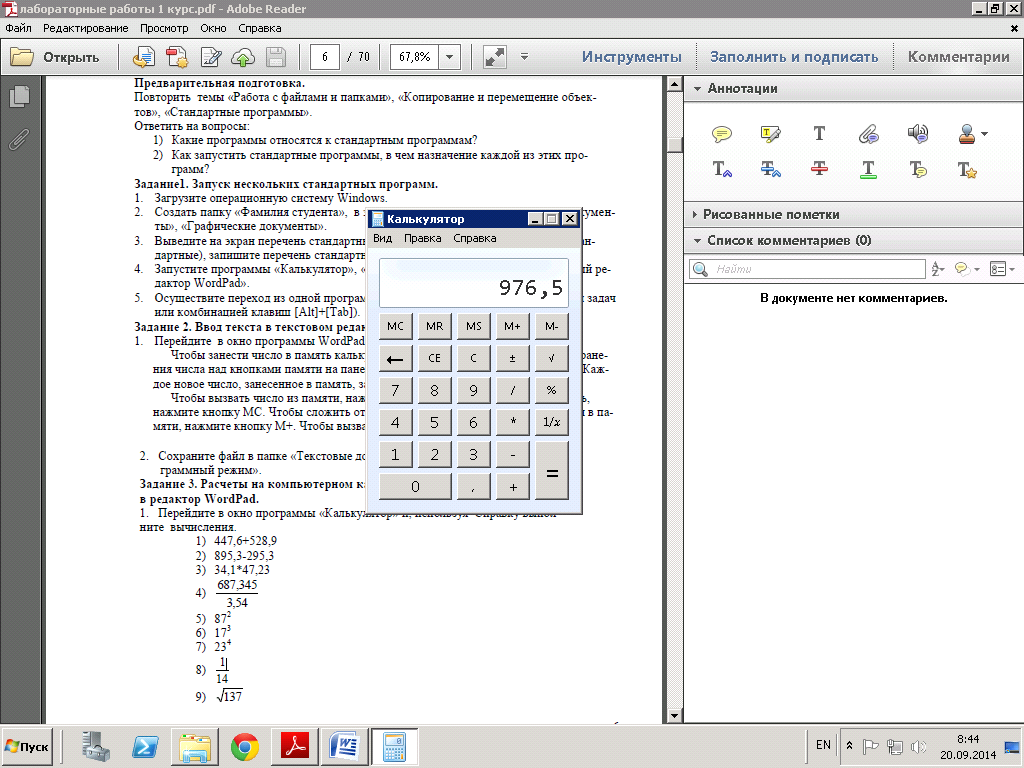Viewport: 1024px width, 768px height.
Task: Open calculator Вид menu
Action: [383, 238]
